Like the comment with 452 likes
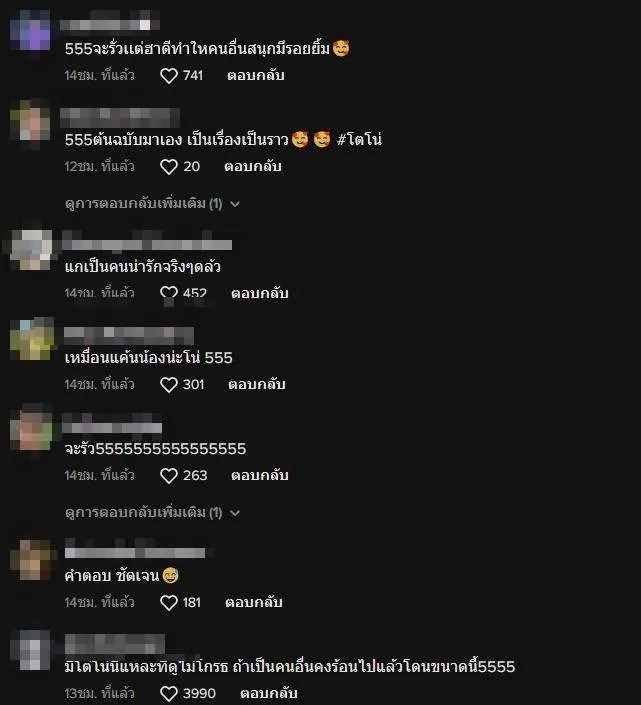Screen dimensions: 641x705 (169, 294)
